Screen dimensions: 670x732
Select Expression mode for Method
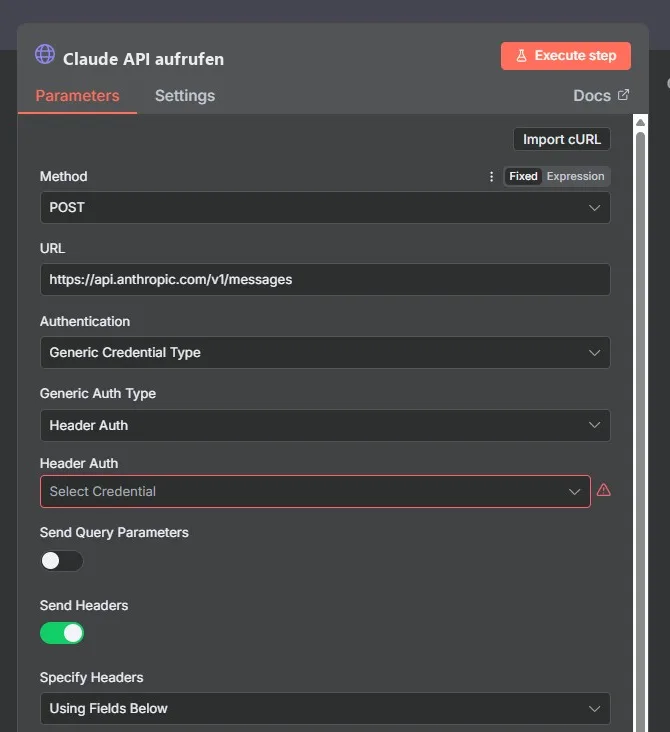pos(575,176)
